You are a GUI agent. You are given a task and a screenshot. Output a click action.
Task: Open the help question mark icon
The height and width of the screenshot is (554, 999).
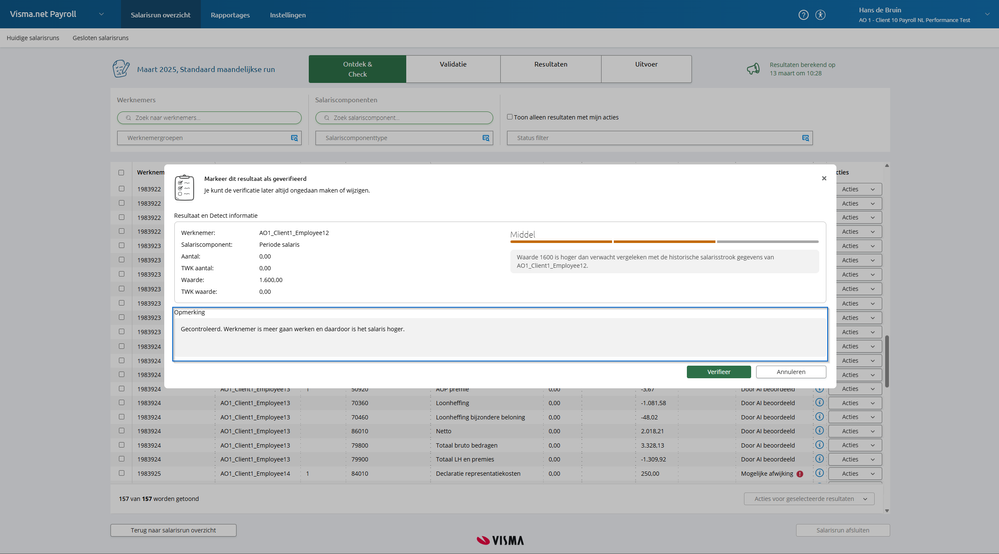(803, 15)
